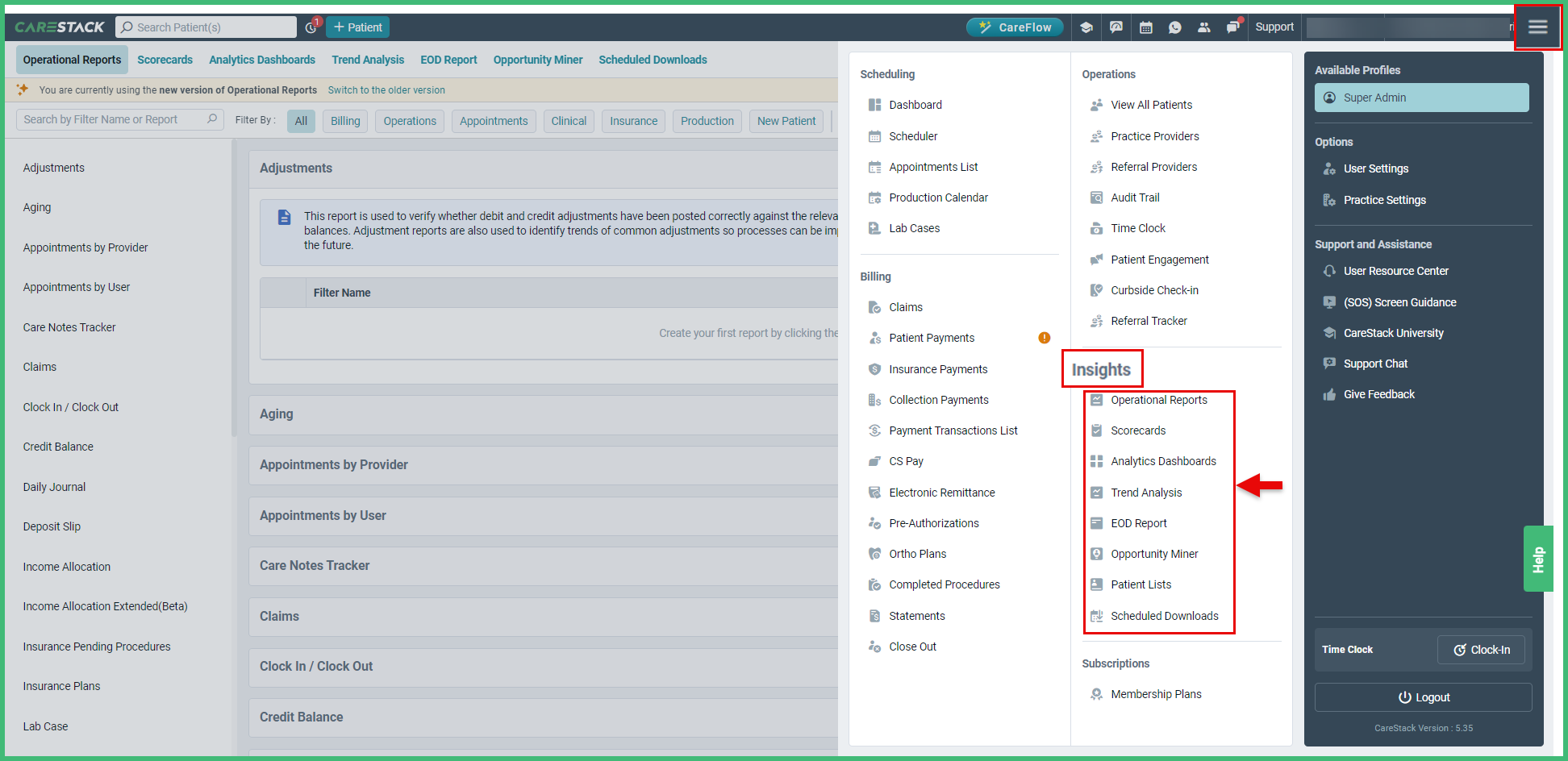Click the Lab Cases icon in Scheduling section
The height and width of the screenshot is (761, 1568).
875,228
